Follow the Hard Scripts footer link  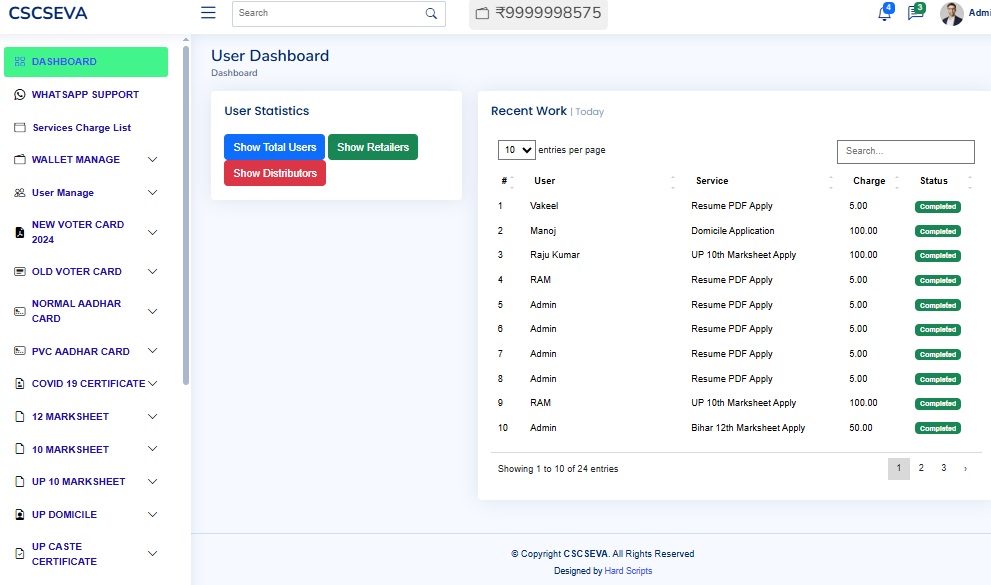(628, 571)
